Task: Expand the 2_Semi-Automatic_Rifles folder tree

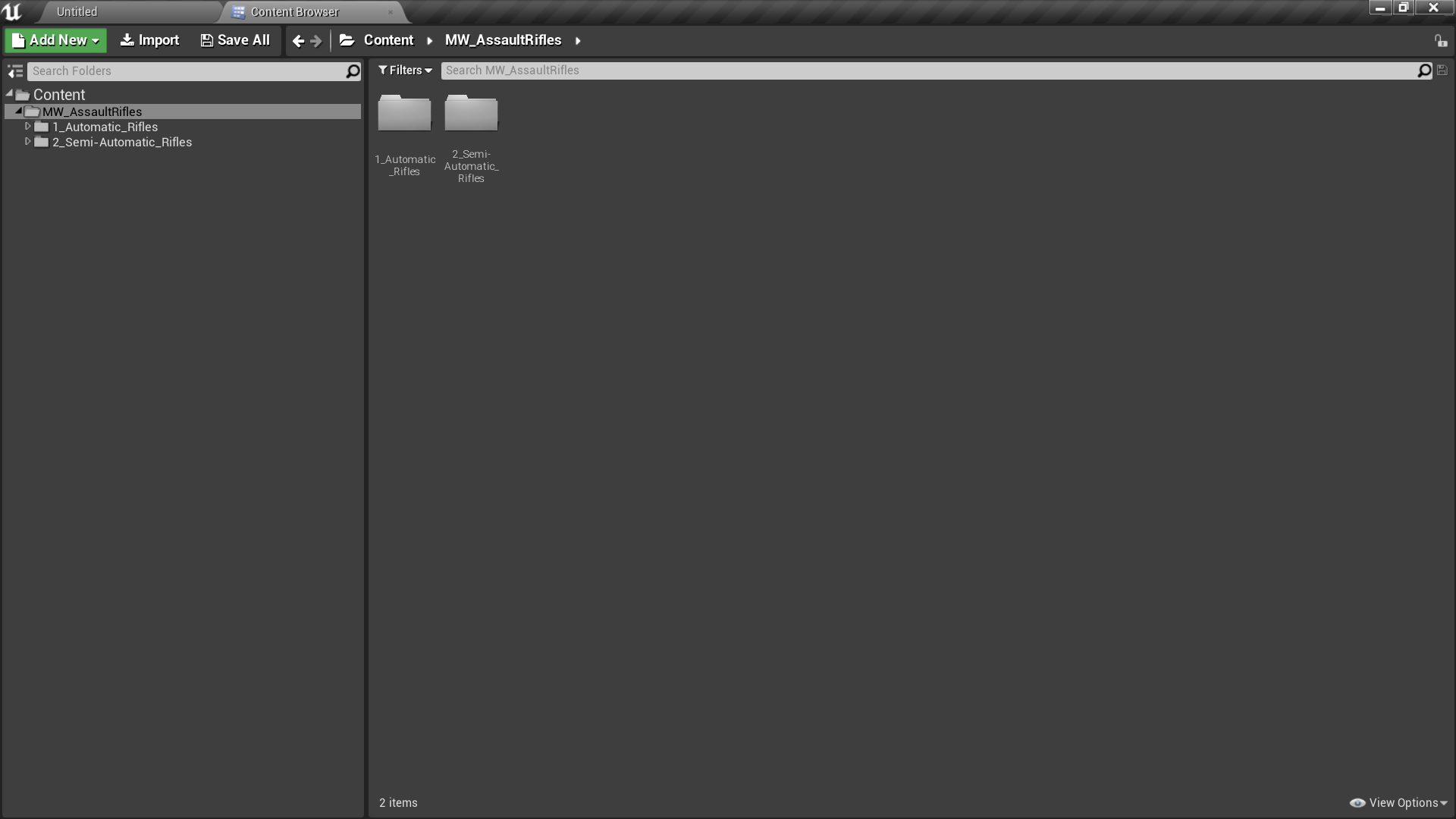Action: coord(28,141)
